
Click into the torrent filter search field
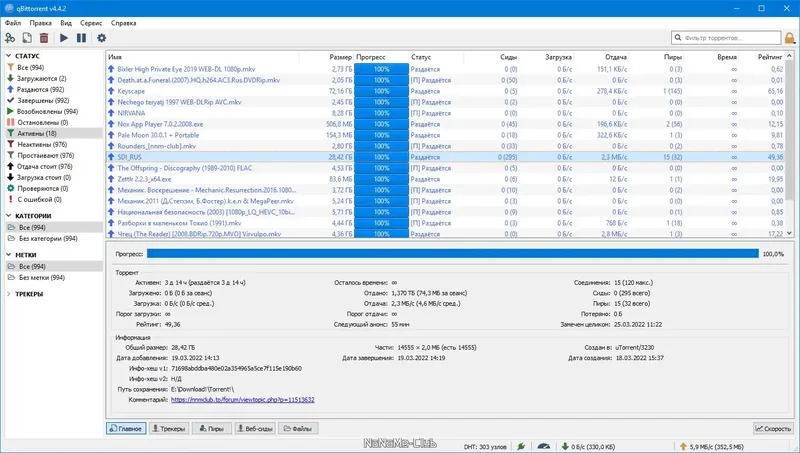pyautogui.click(x=726, y=38)
